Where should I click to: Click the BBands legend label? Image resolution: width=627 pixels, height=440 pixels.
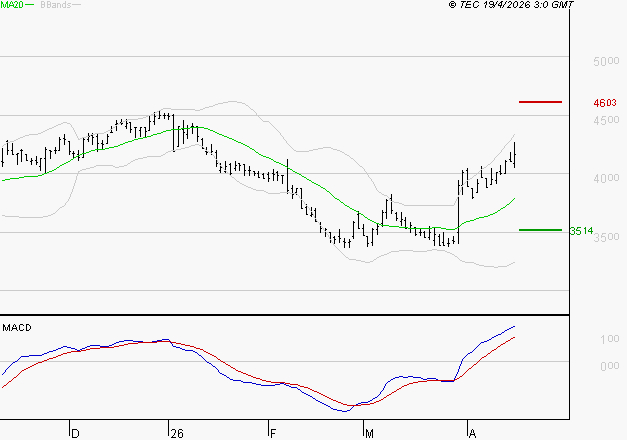[56, 5]
